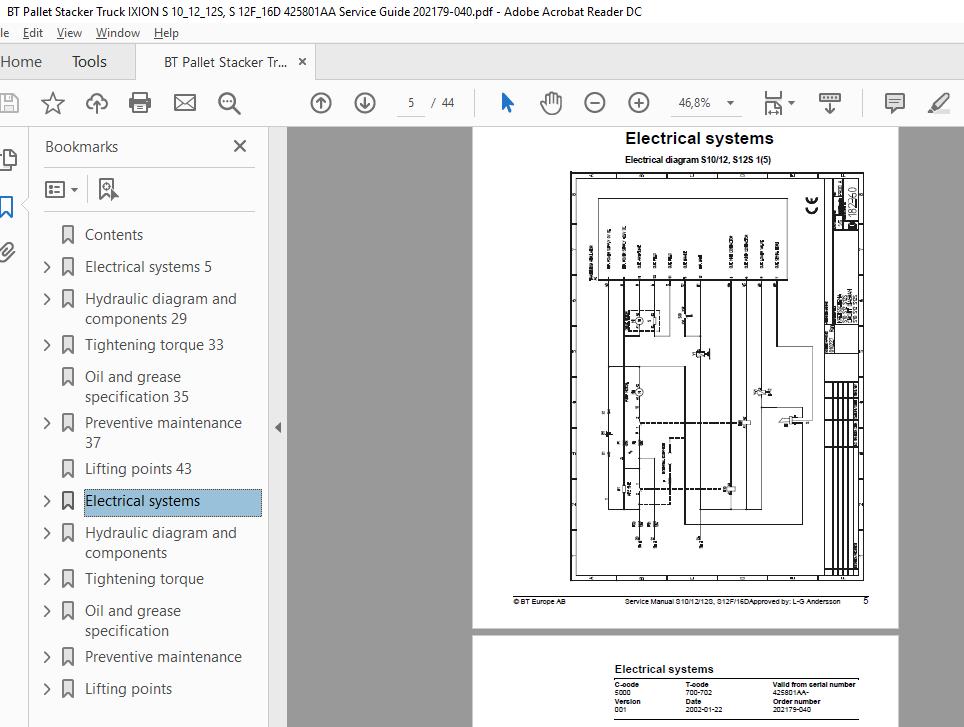Open the upload to cloud icon
Viewport: 964px width, 727px height.
pos(97,103)
